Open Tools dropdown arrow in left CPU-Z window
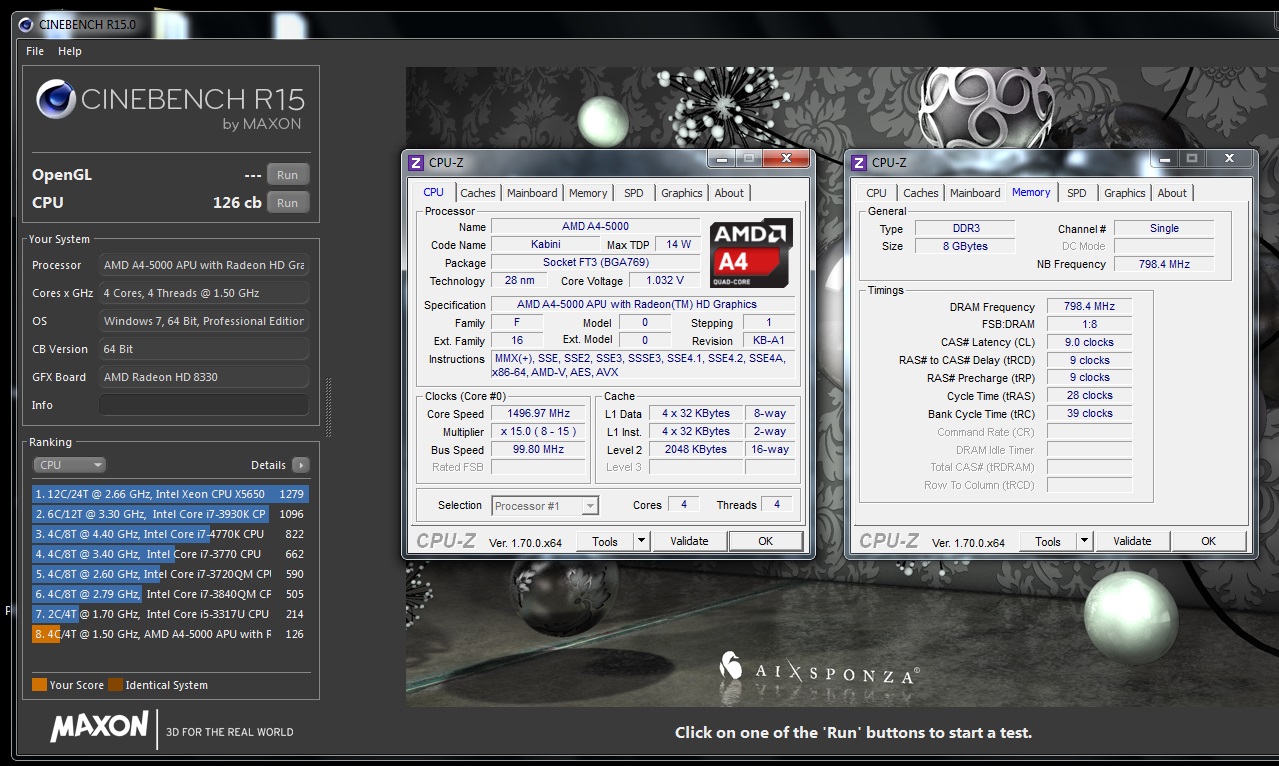Image resolution: width=1279 pixels, height=766 pixels. click(x=642, y=541)
